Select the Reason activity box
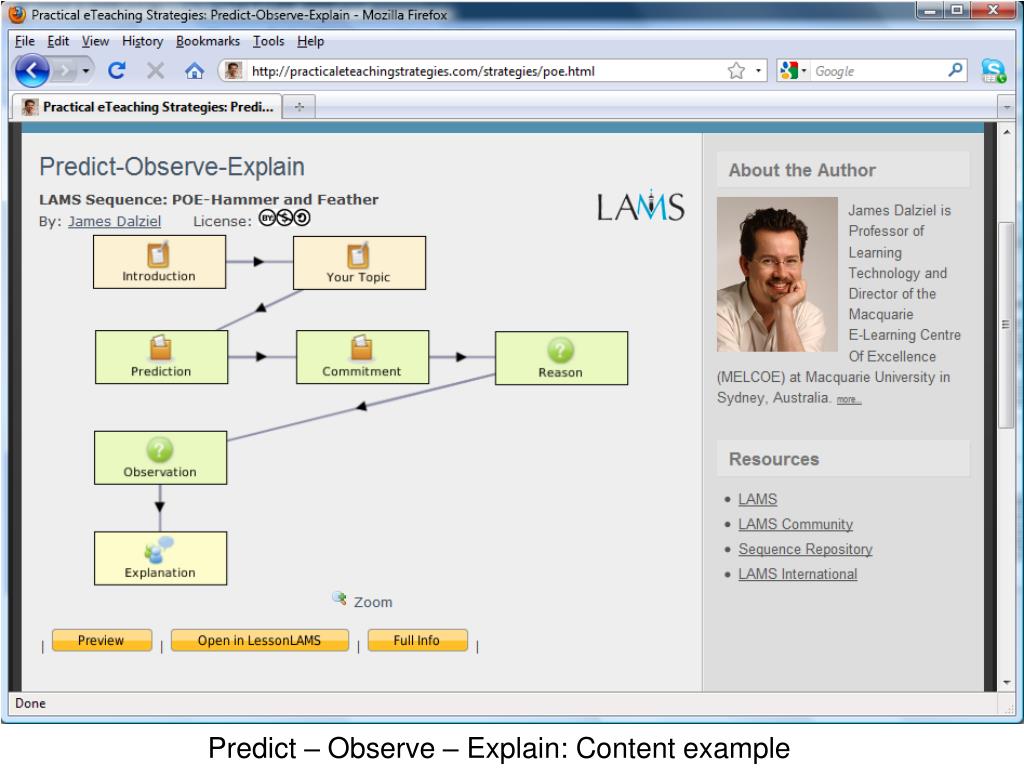Viewport: 1024px width, 768px height. click(561, 358)
